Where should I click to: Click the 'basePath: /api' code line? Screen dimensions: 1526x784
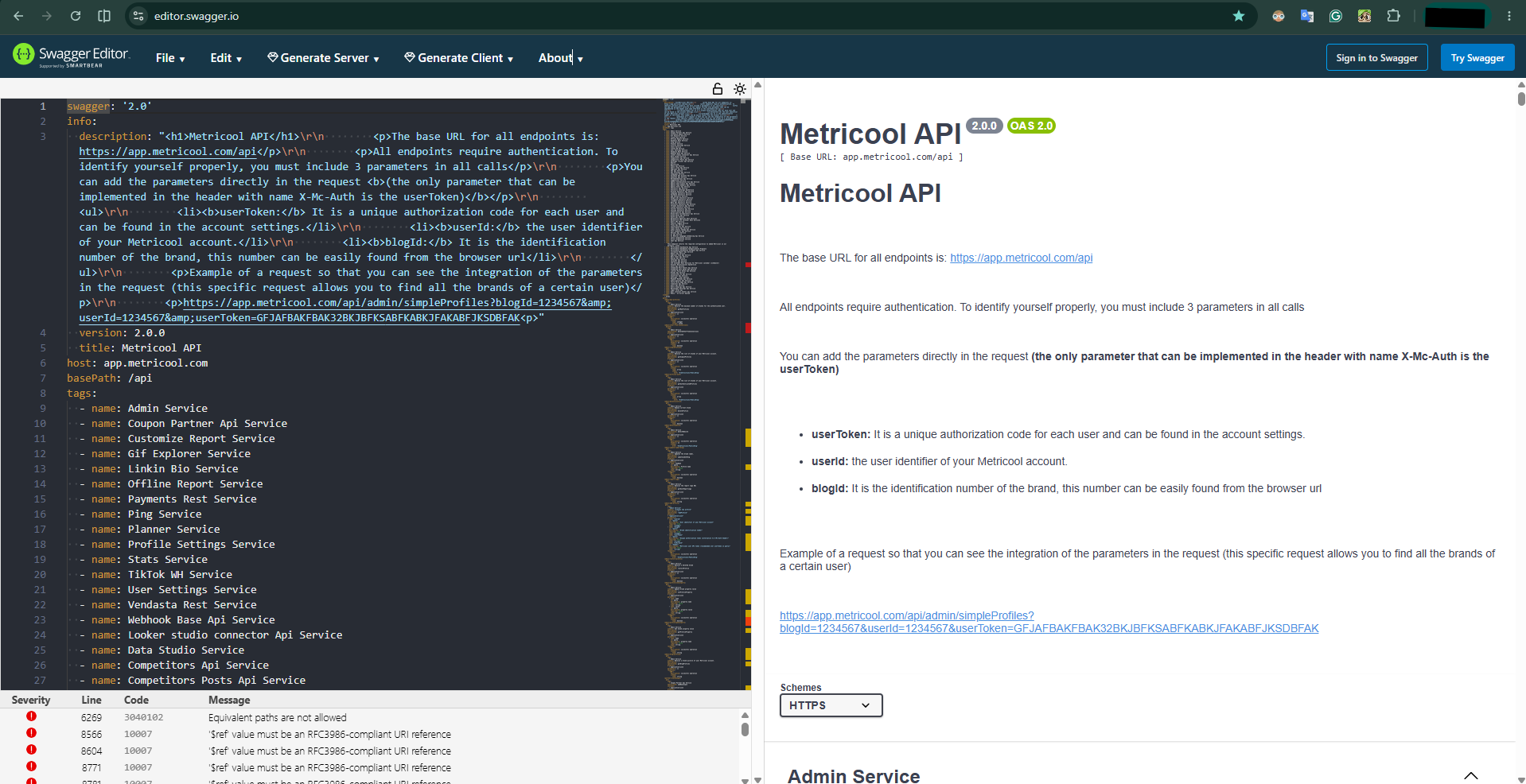pyautogui.click(x=109, y=378)
